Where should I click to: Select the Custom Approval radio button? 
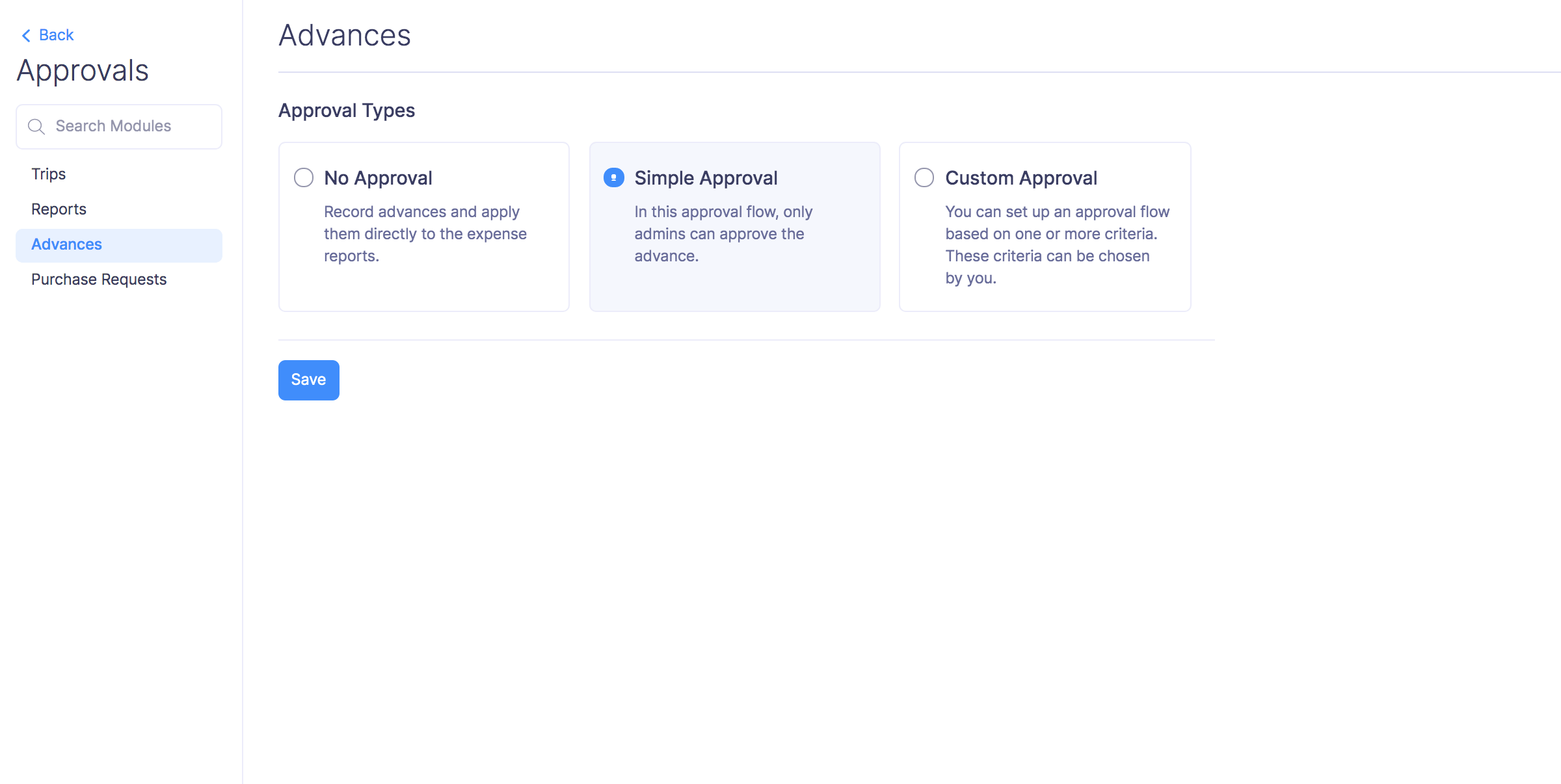click(924, 177)
